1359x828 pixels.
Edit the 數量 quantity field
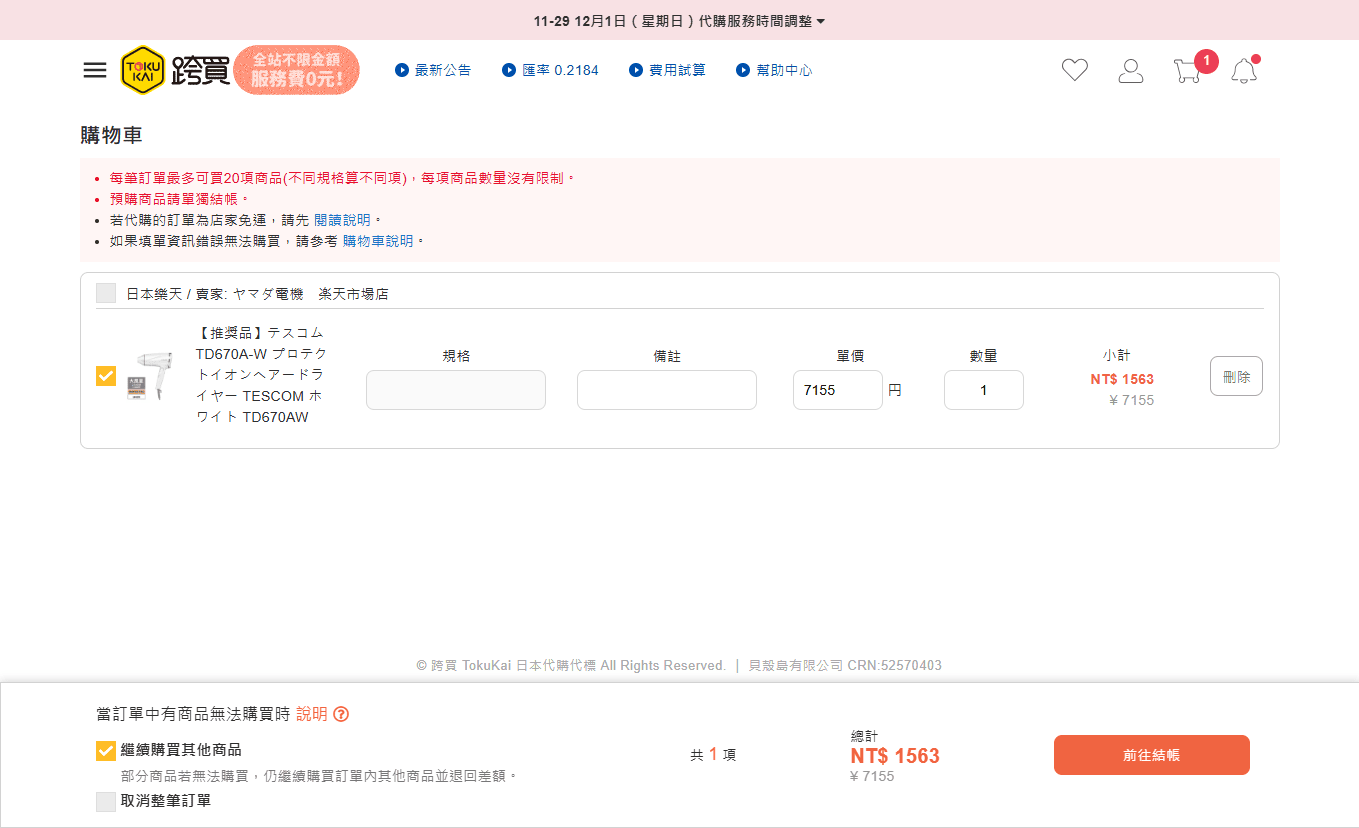point(984,390)
